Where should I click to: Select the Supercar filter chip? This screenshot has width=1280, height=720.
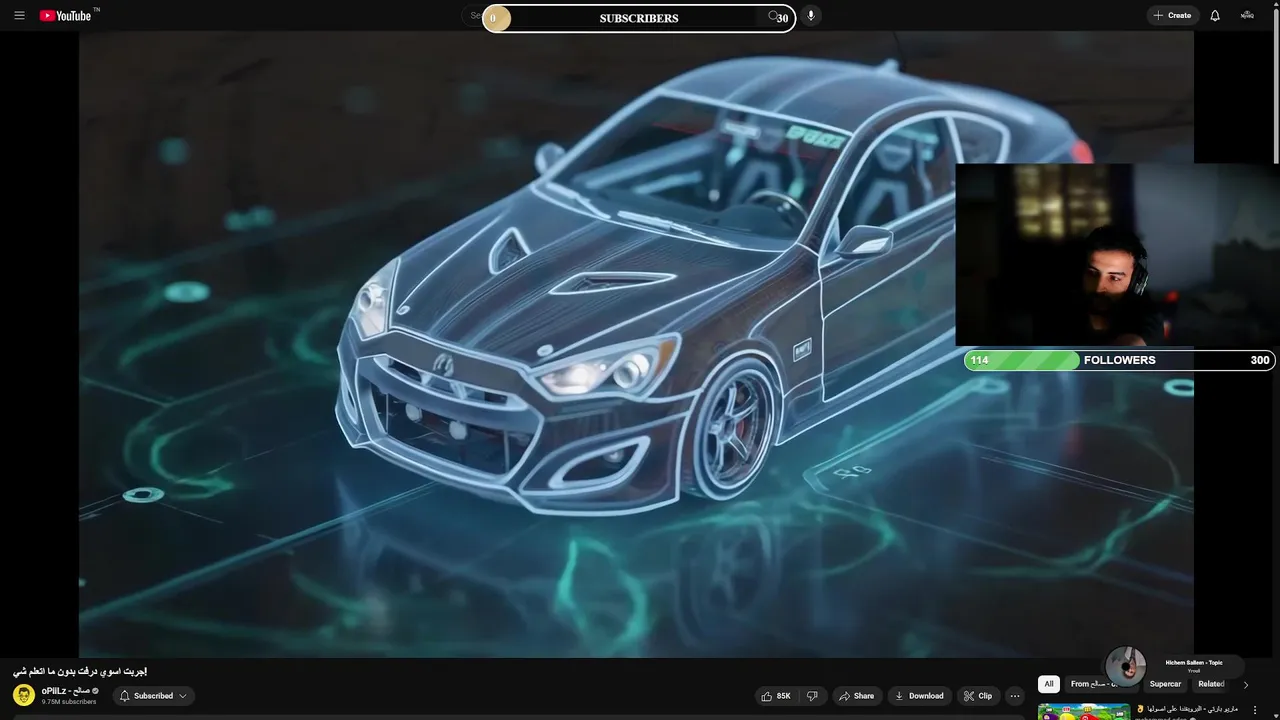[1165, 684]
